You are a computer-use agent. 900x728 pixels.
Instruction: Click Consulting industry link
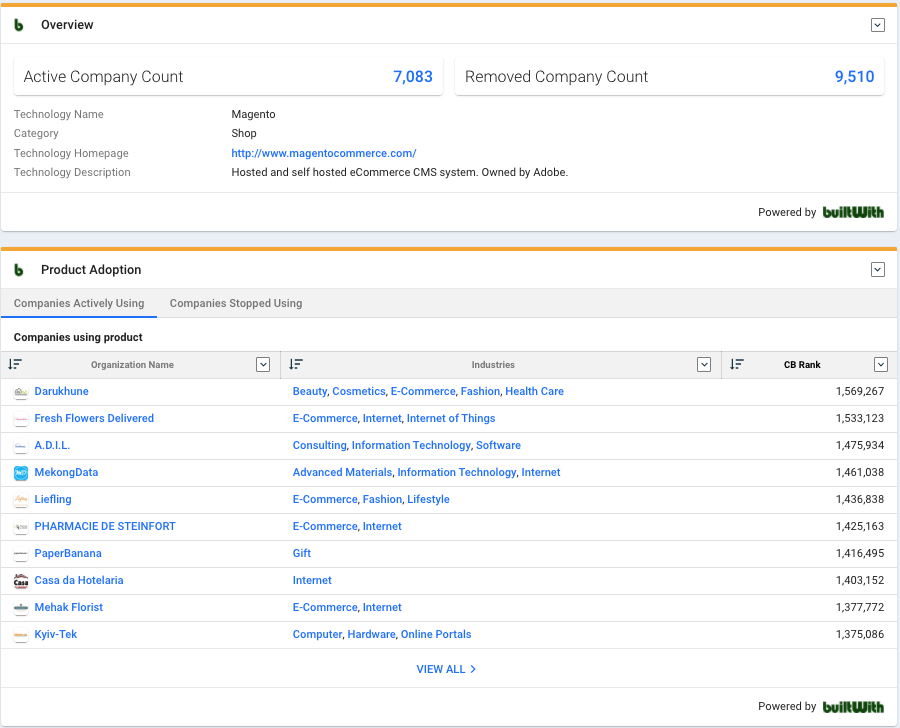tap(320, 446)
